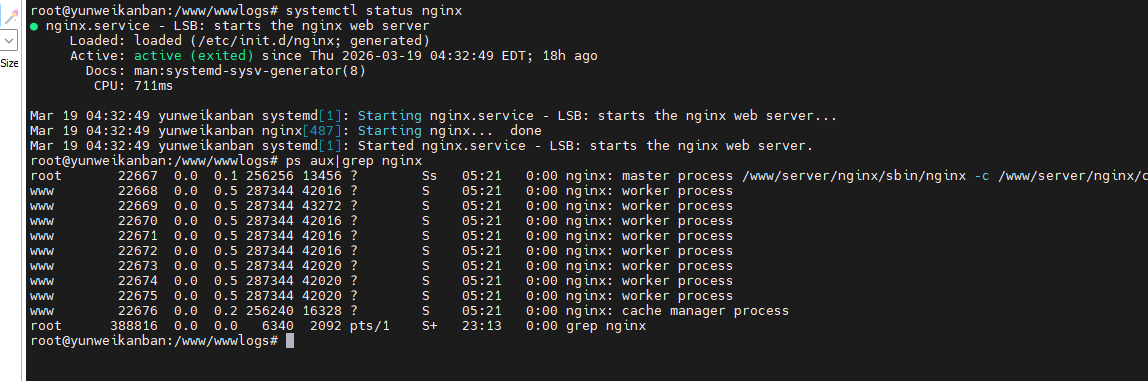Click the CPU value '711ms'
The height and width of the screenshot is (381, 1148).
154,86
